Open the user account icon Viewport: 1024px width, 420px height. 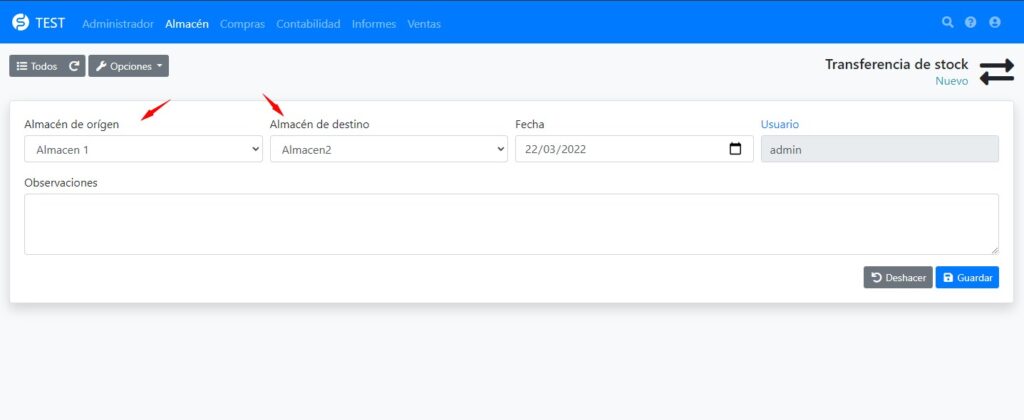994,22
